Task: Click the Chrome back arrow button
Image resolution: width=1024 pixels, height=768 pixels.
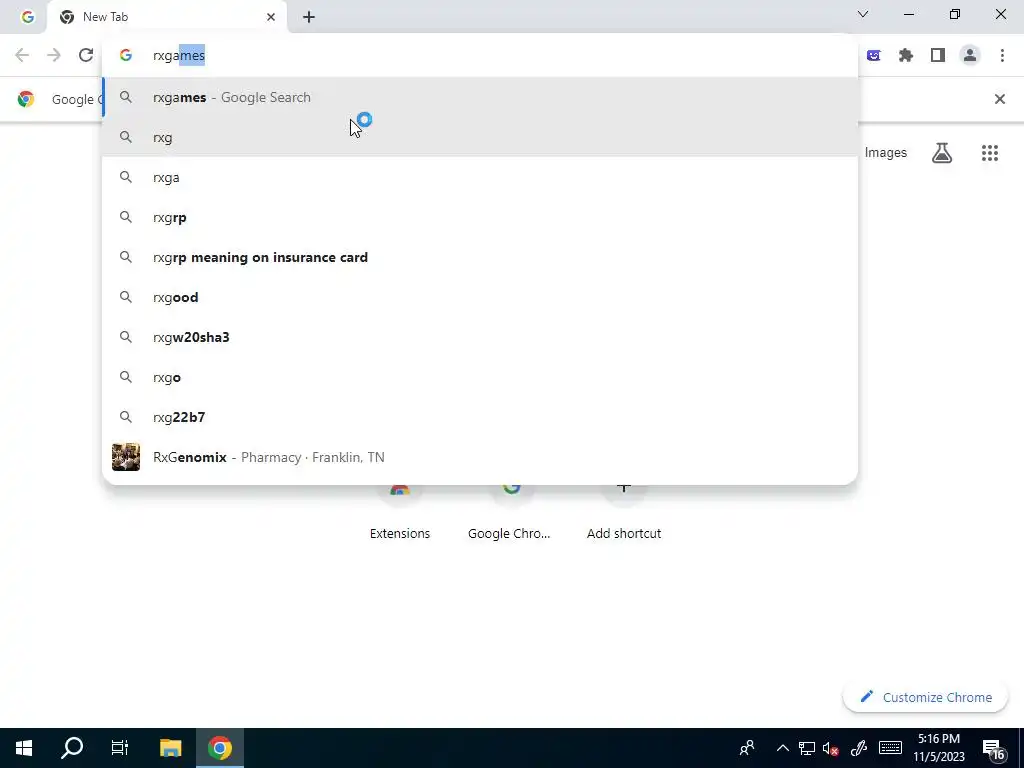Action: (22, 56)
